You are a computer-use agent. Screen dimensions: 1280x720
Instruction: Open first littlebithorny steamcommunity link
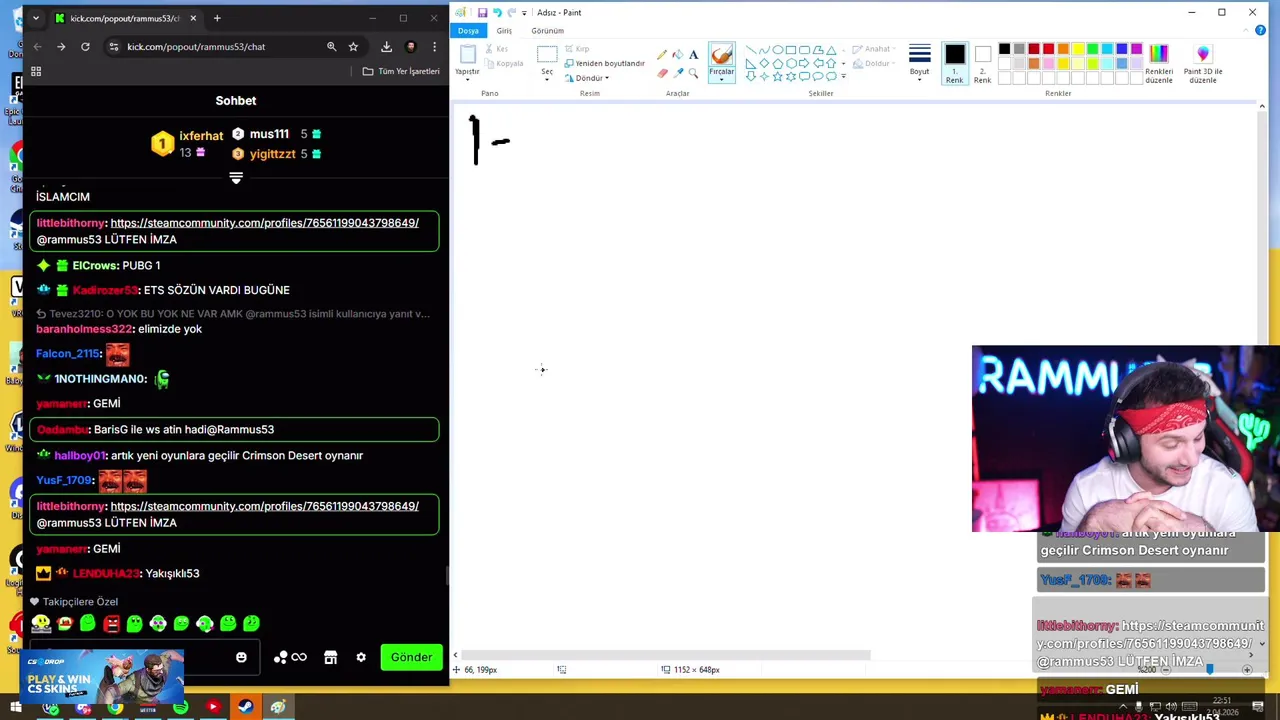point(264,223)
